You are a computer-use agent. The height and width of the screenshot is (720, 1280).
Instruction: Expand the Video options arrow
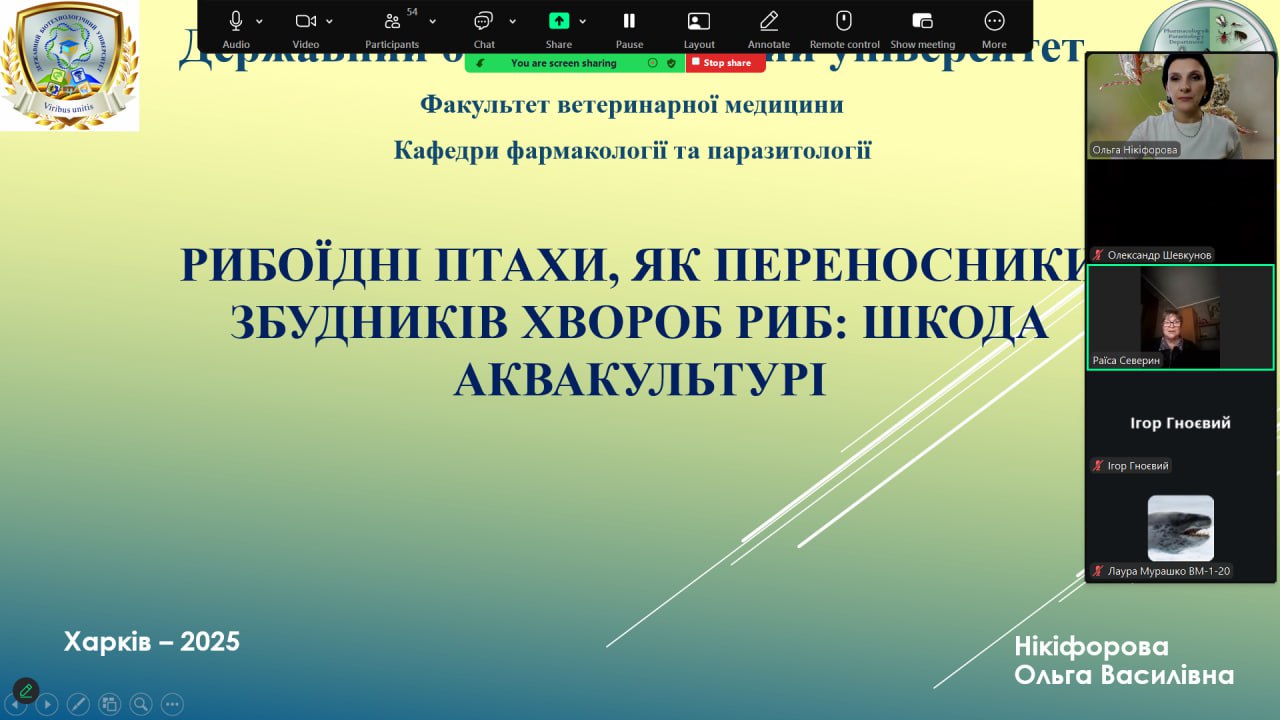[330, 21]
